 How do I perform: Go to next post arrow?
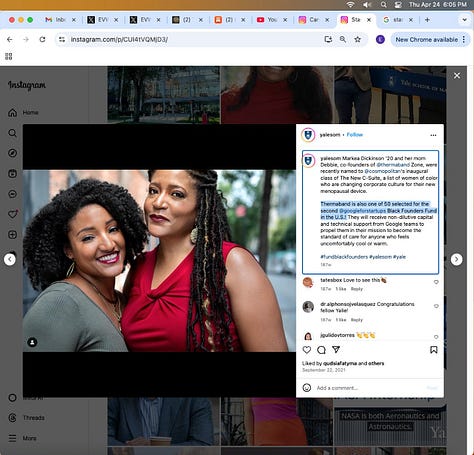click(x=456, y=259)
